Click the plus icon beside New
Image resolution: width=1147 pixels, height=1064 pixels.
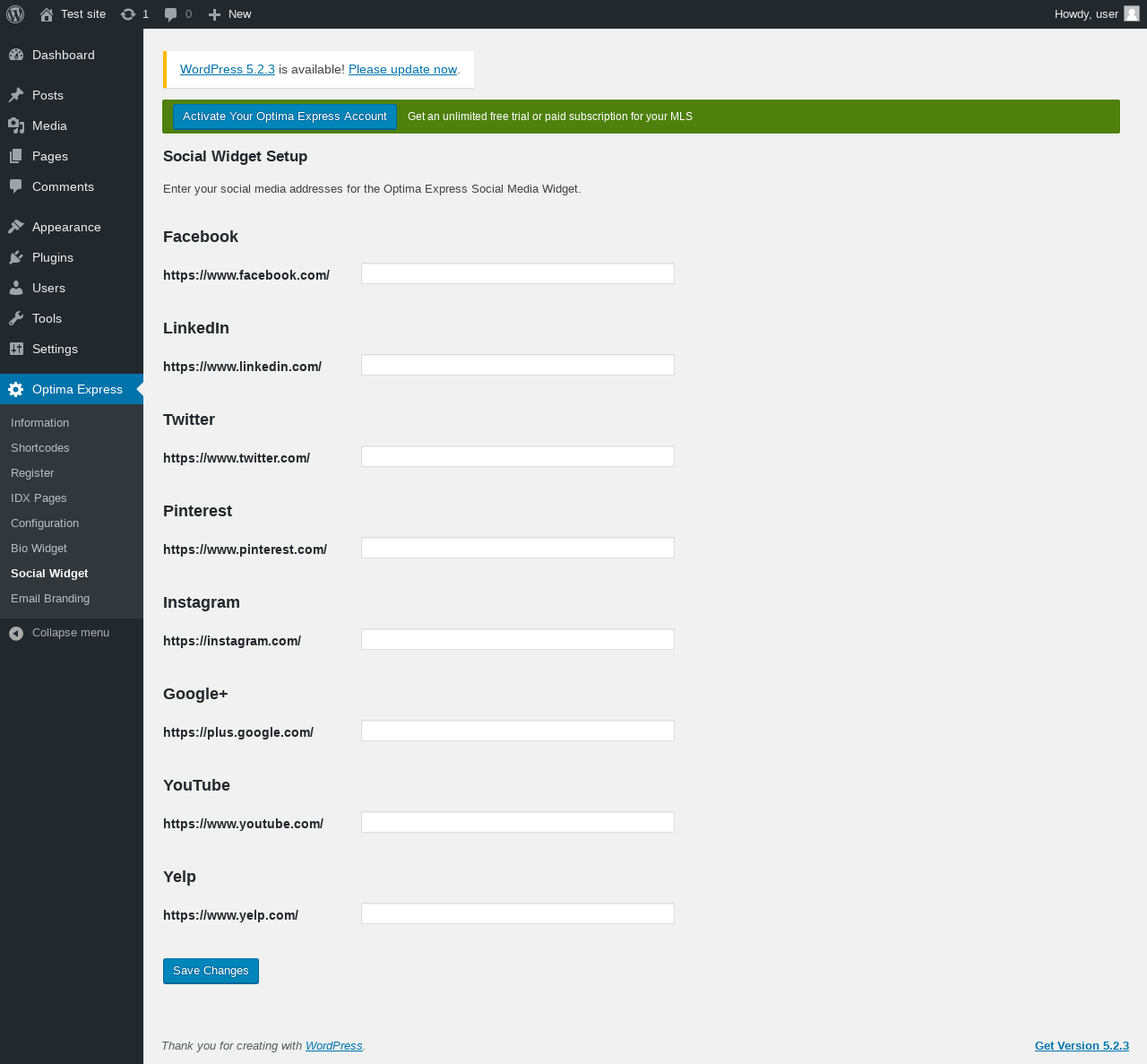click(214, 14)
